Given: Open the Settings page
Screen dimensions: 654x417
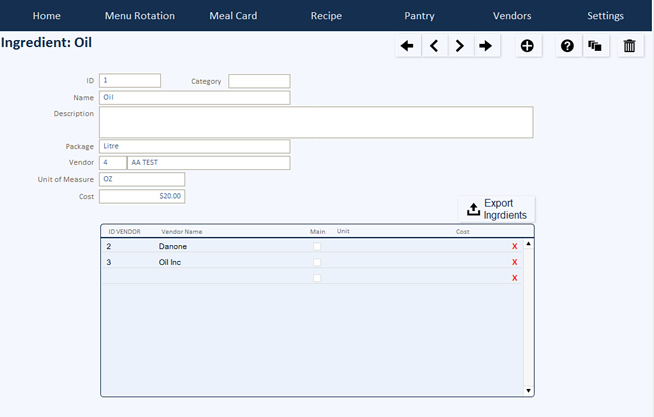Looking at the screenshot, I should point(606,16).
